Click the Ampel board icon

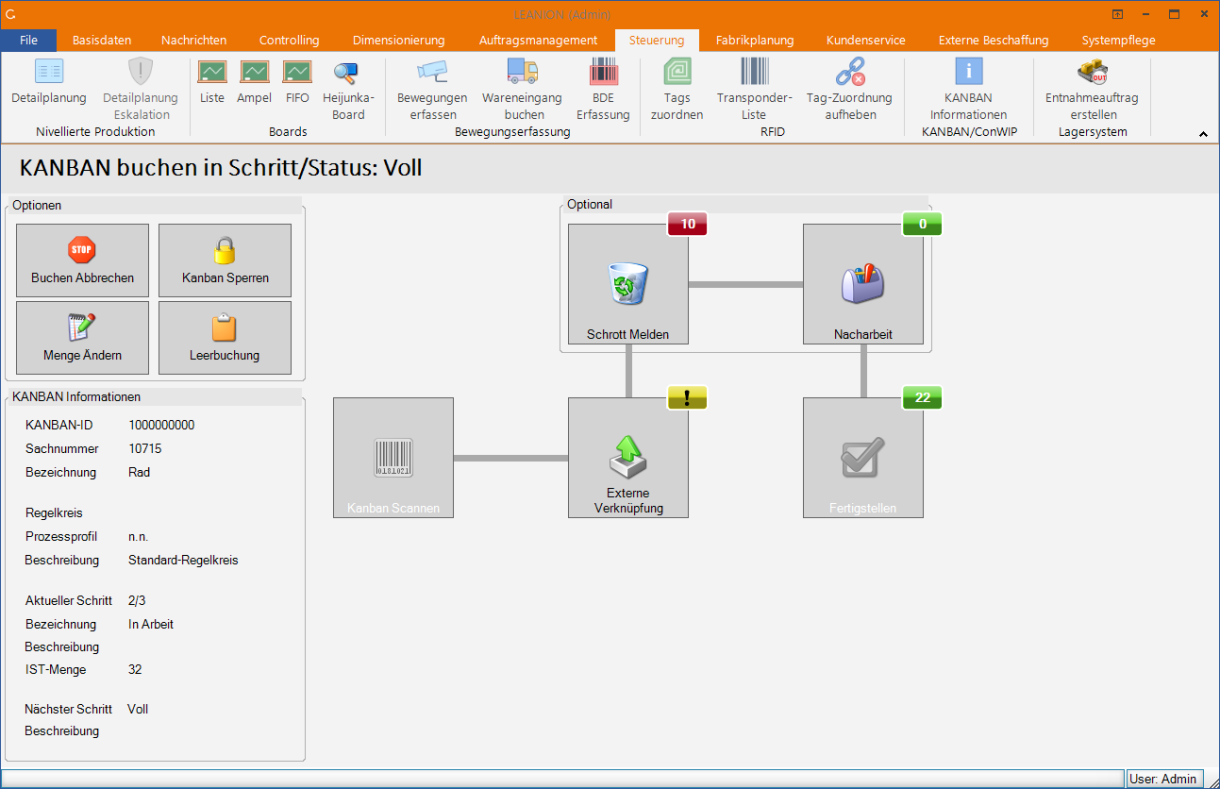[254, 73]
